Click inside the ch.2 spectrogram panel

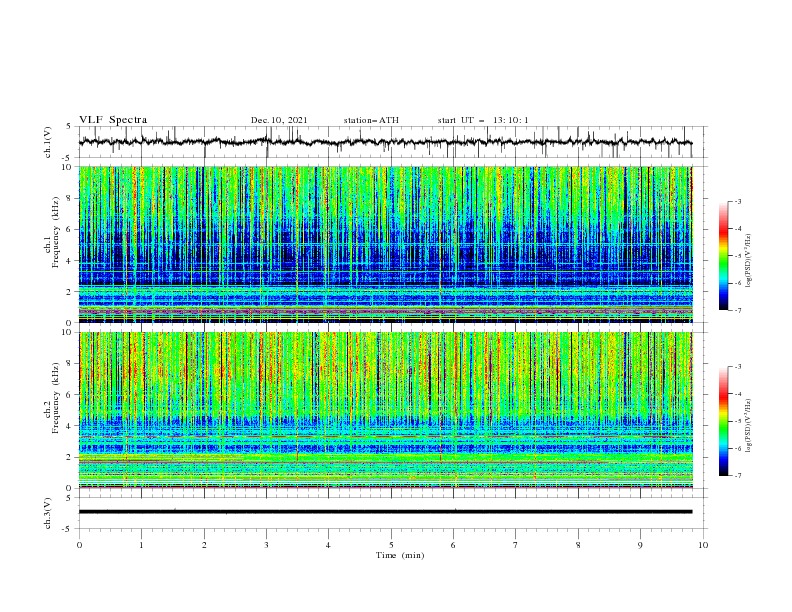pos(386,410)
